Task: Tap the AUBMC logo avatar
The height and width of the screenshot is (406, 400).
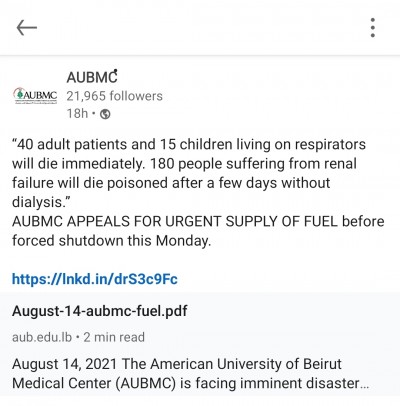Action: click(35, 96)
